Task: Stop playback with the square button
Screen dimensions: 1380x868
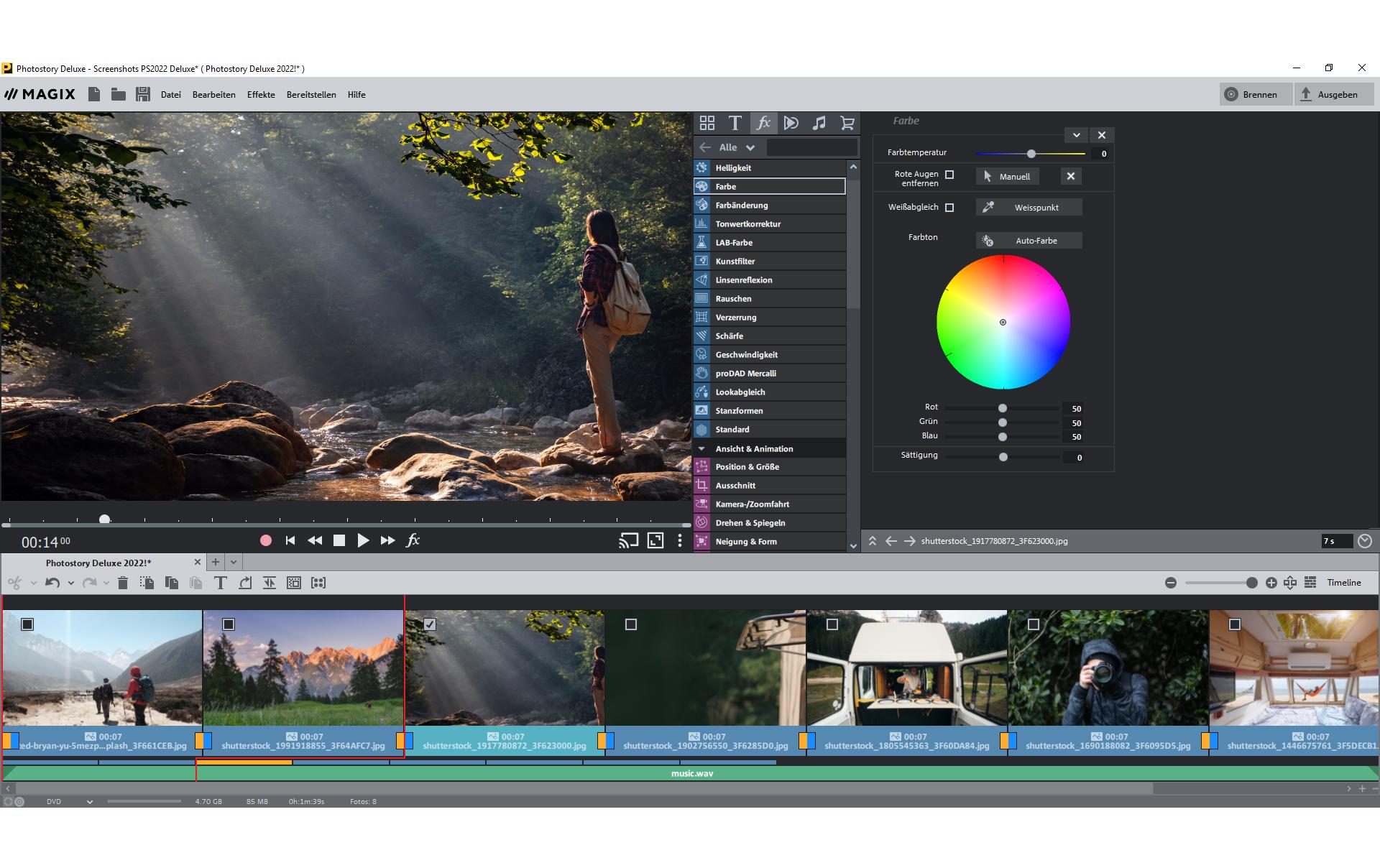Action: 339,540
